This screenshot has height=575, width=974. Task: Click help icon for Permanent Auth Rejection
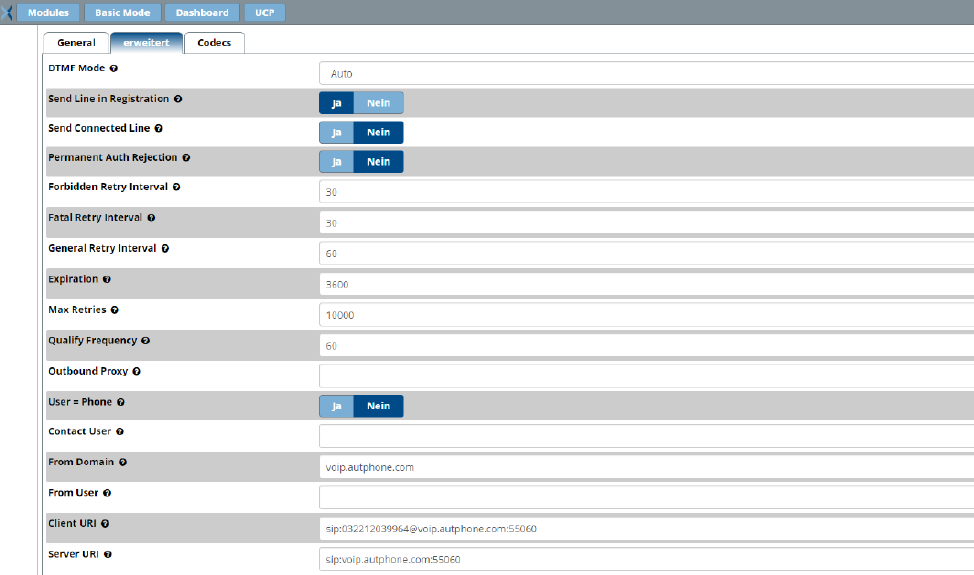[x=186, y=158]
